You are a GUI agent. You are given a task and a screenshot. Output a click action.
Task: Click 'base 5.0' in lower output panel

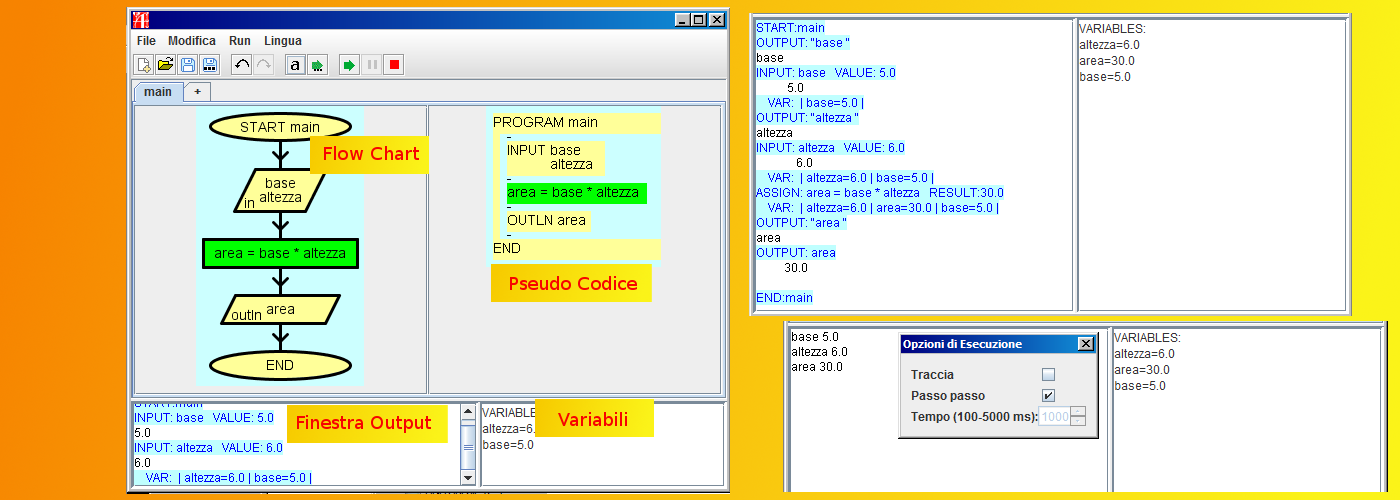coord(815,337)
